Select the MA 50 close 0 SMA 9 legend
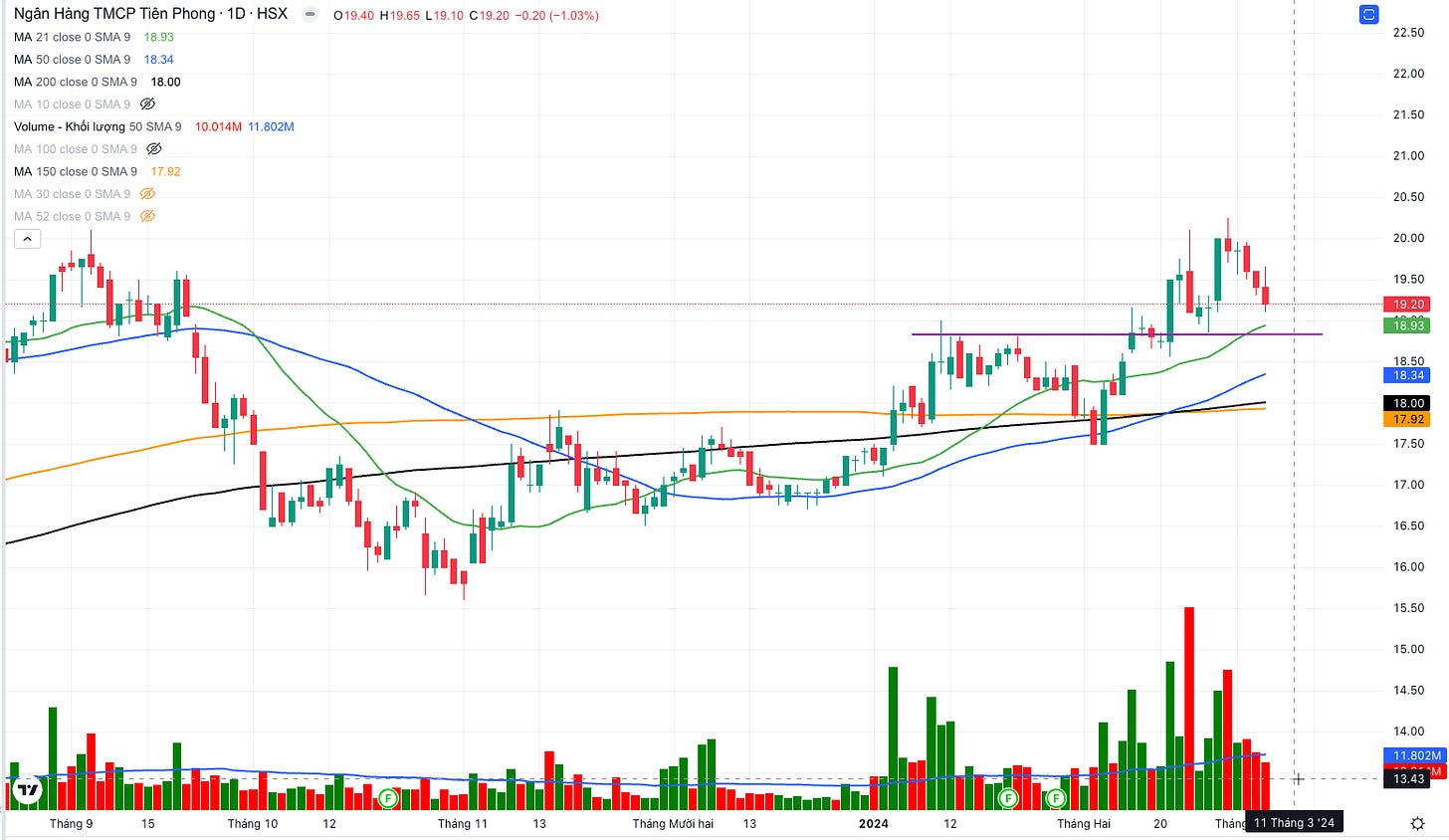1449x840 pixels. [x=72, y=60]
